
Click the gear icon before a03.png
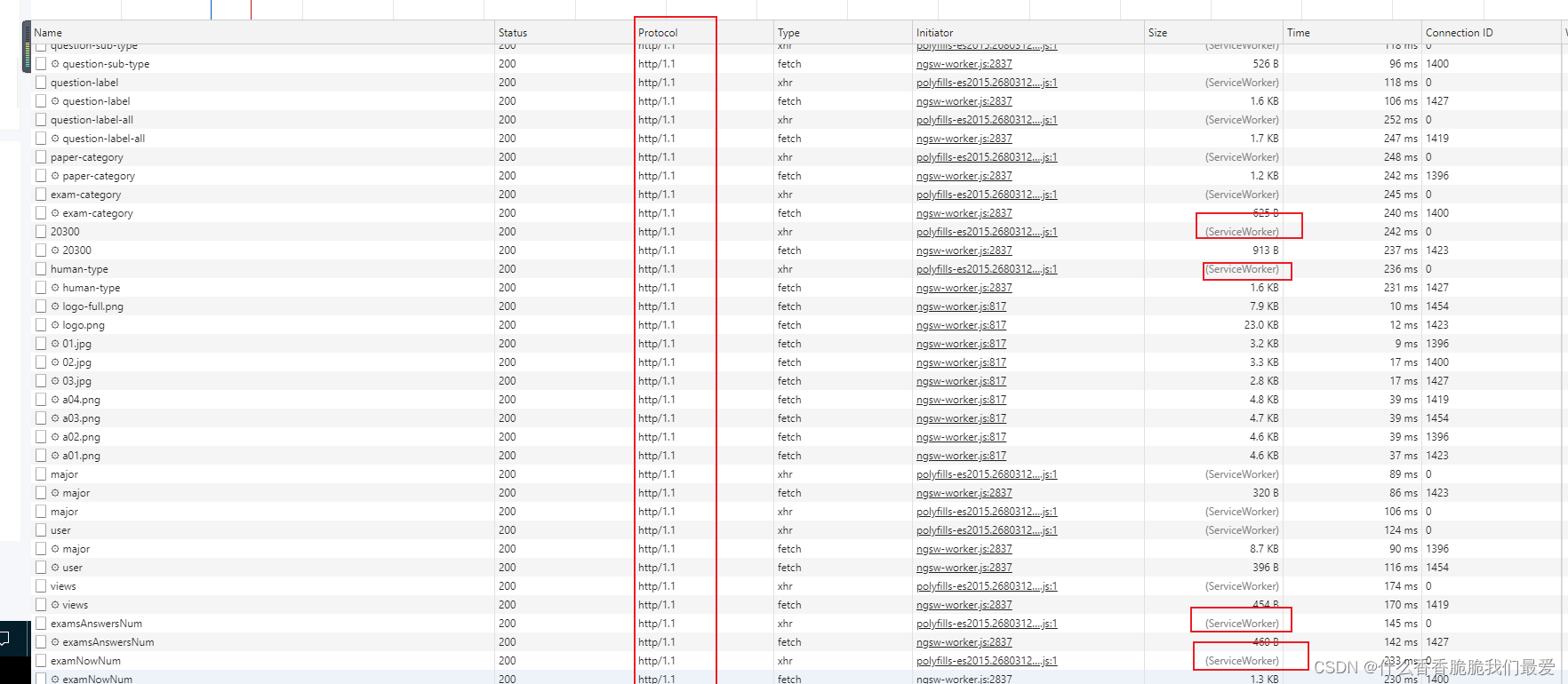55,418
